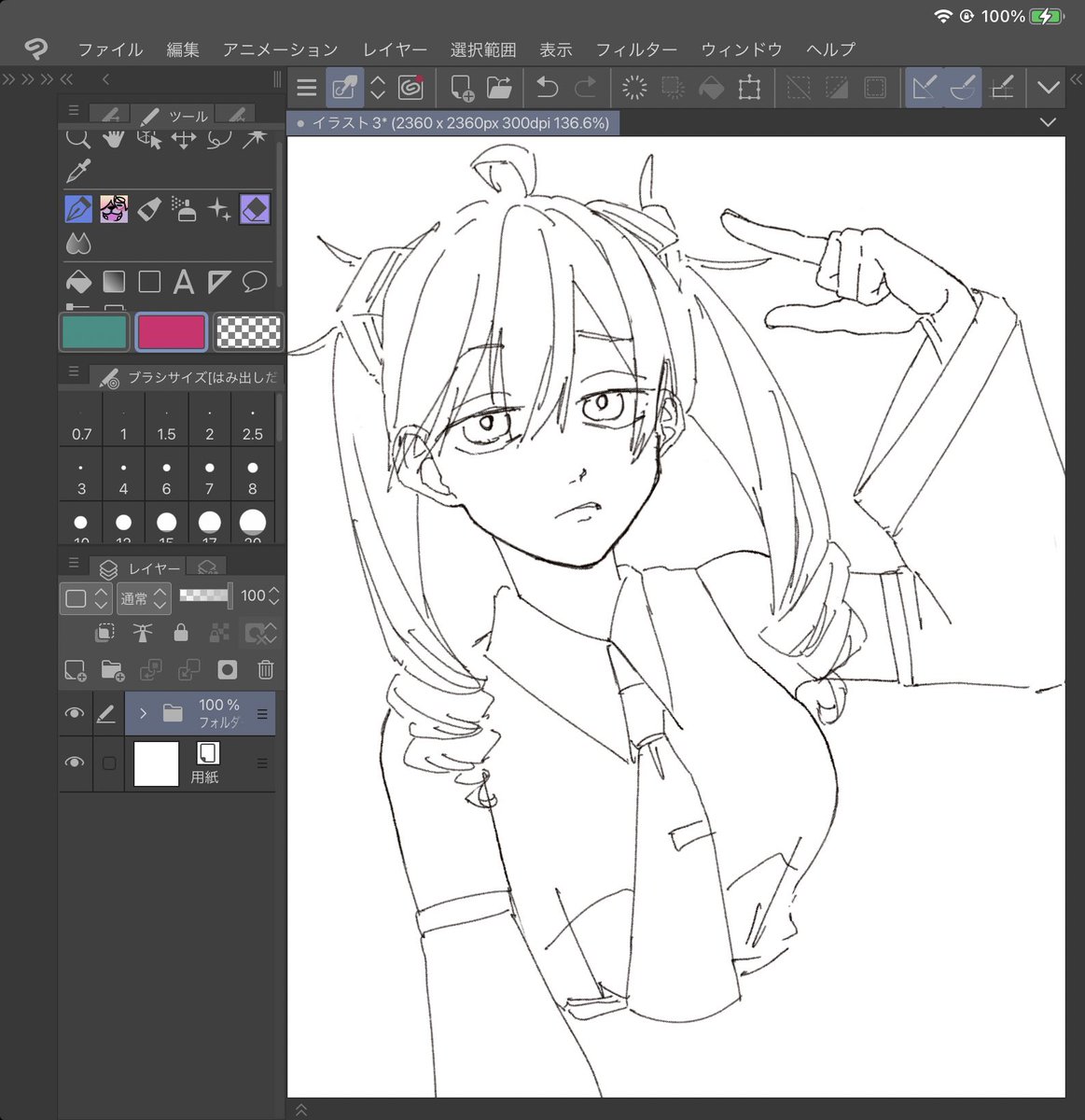Select the Blend droplets tool
The width and height of the screenshot is (1085, 1120).
pyautogui.click(x=78, y=245)
